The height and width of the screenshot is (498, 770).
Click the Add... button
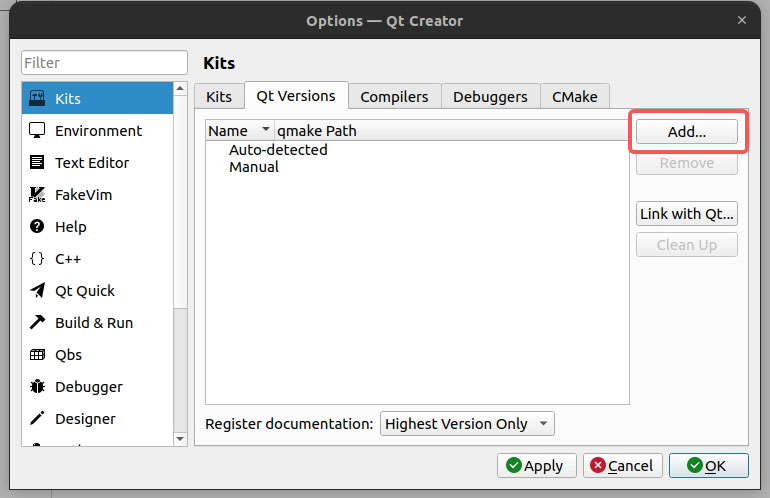(x=687, y=132)
